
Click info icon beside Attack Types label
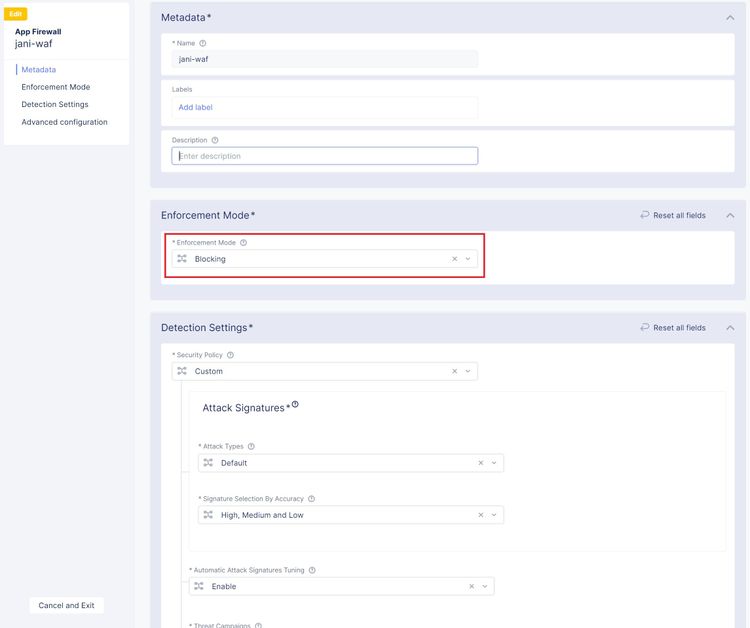[x=251, y=447]
